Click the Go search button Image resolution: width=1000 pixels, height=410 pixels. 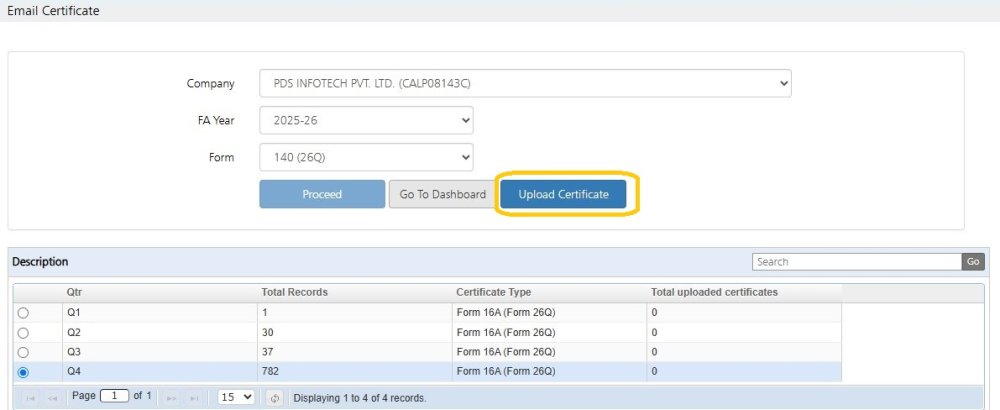coord(973,262)
